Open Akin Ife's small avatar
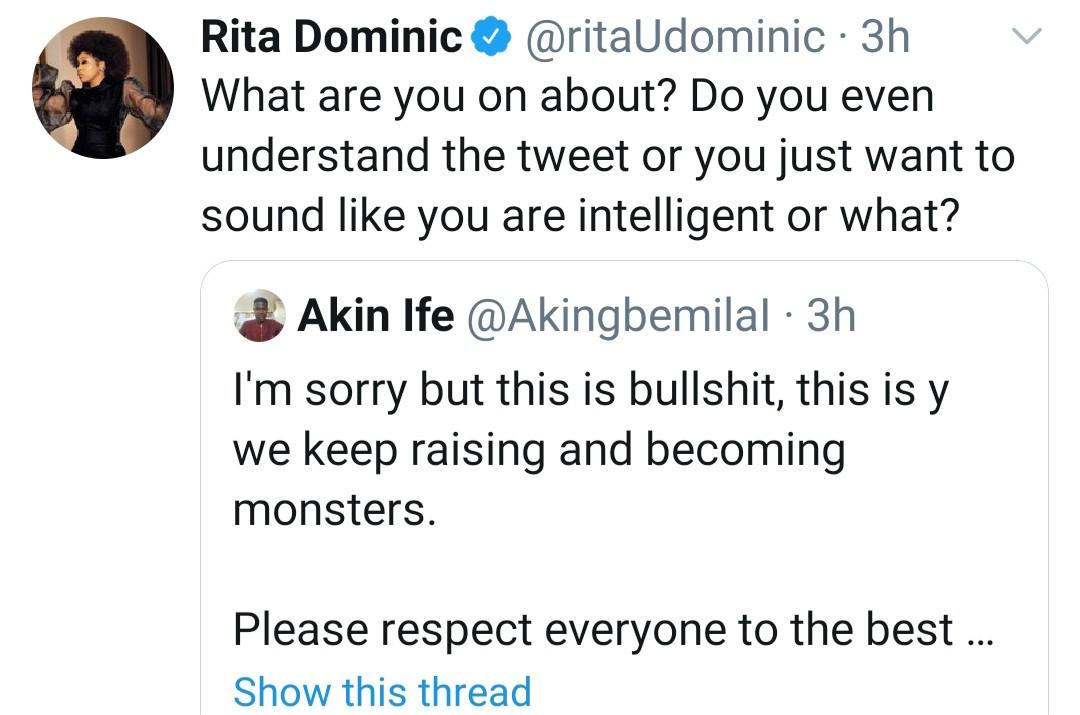 pyautogui.click(x=261, y=317)
